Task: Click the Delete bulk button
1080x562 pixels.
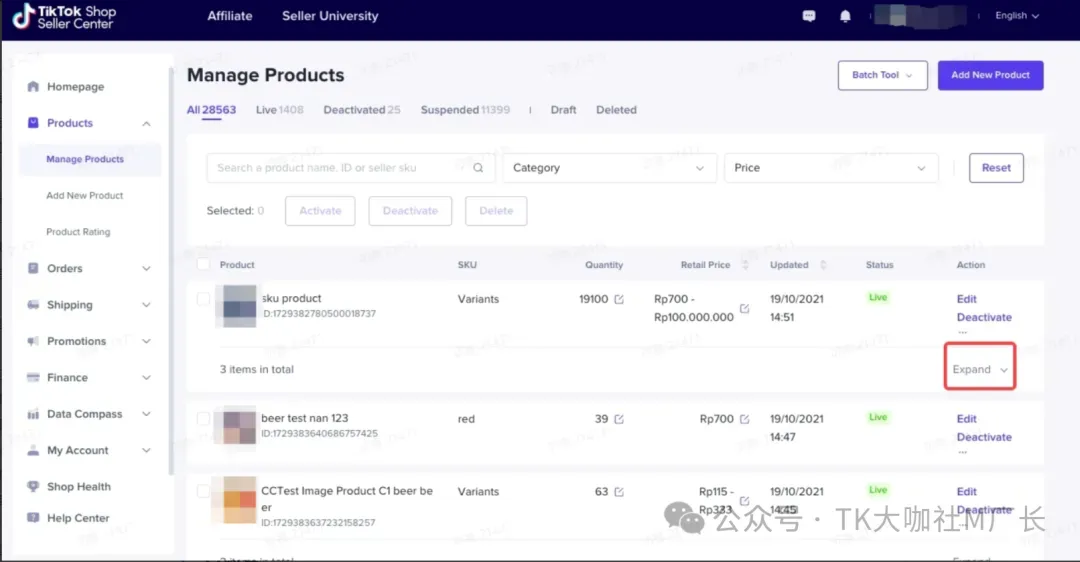Action: click(496, 211)
